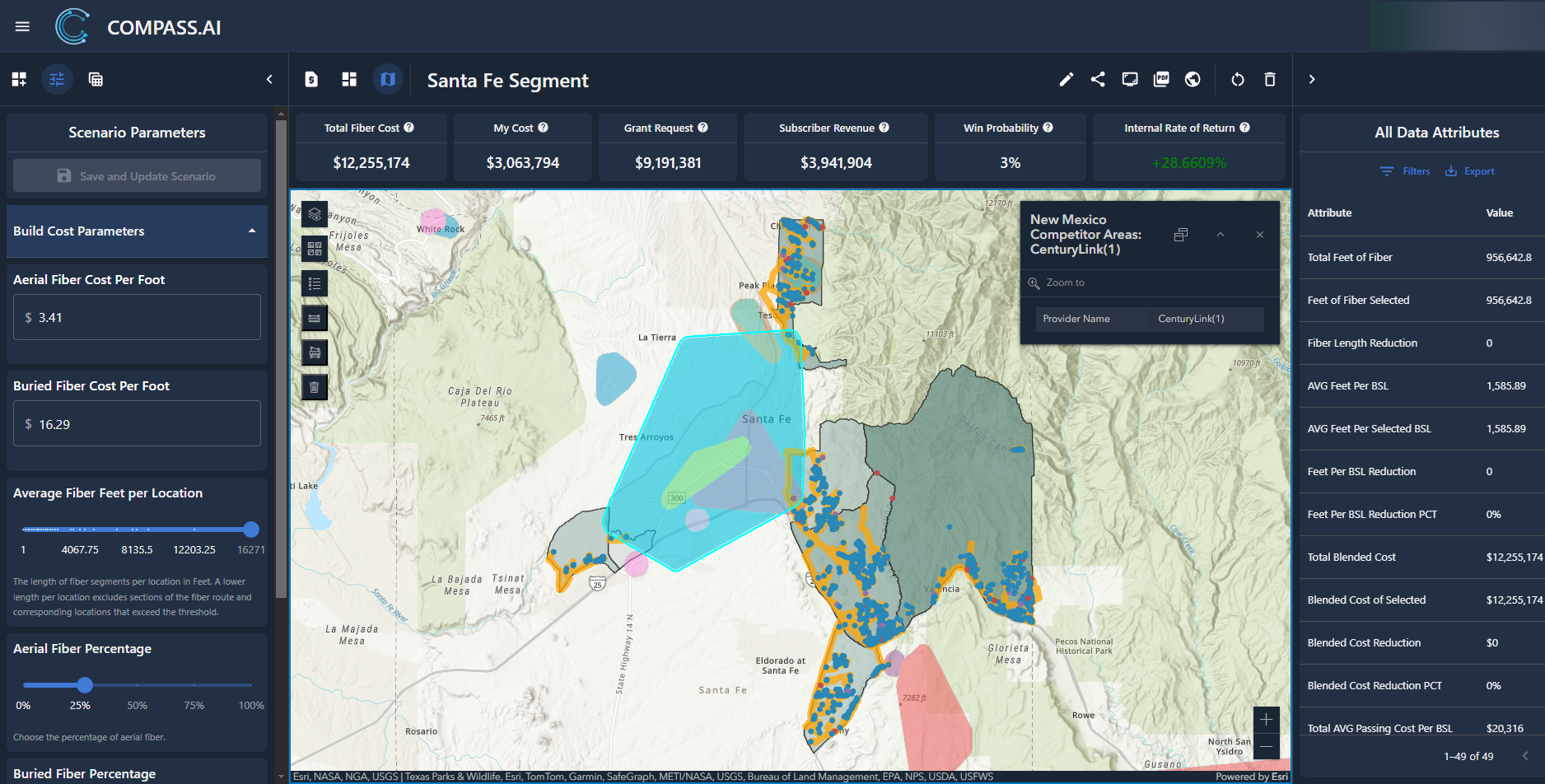Switch to the dashboard grid view tab

349,80
